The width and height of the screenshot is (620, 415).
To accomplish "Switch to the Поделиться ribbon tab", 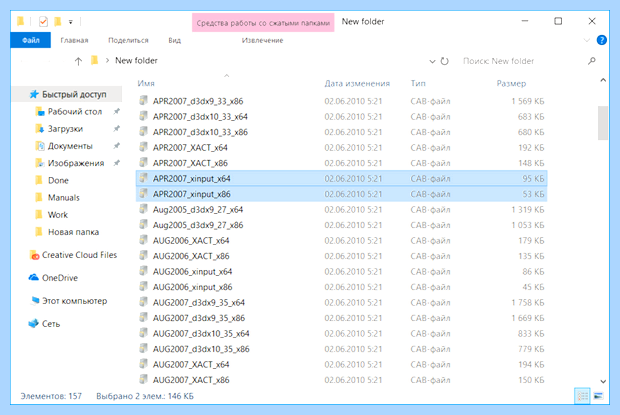I will 128,40.
